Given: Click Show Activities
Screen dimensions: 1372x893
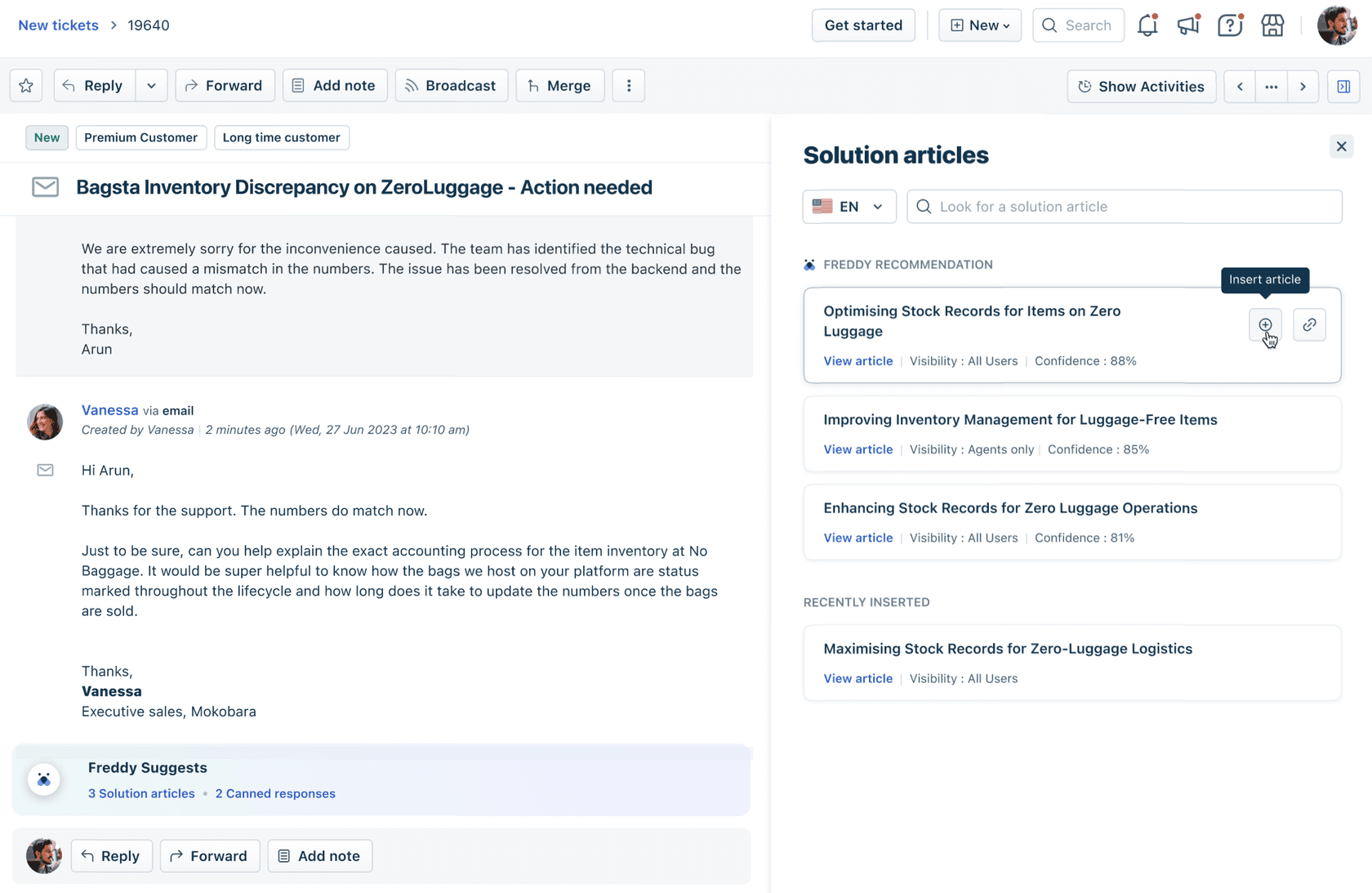Looking at the screenshot, I should [1142, 87].
